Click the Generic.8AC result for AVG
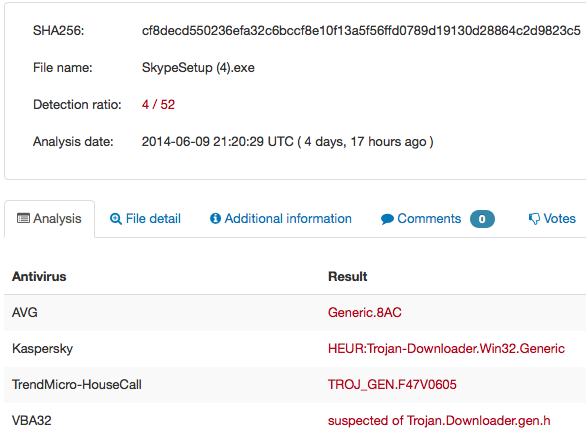The height and width of the screenshot is (437, 586). coord(365,313)
